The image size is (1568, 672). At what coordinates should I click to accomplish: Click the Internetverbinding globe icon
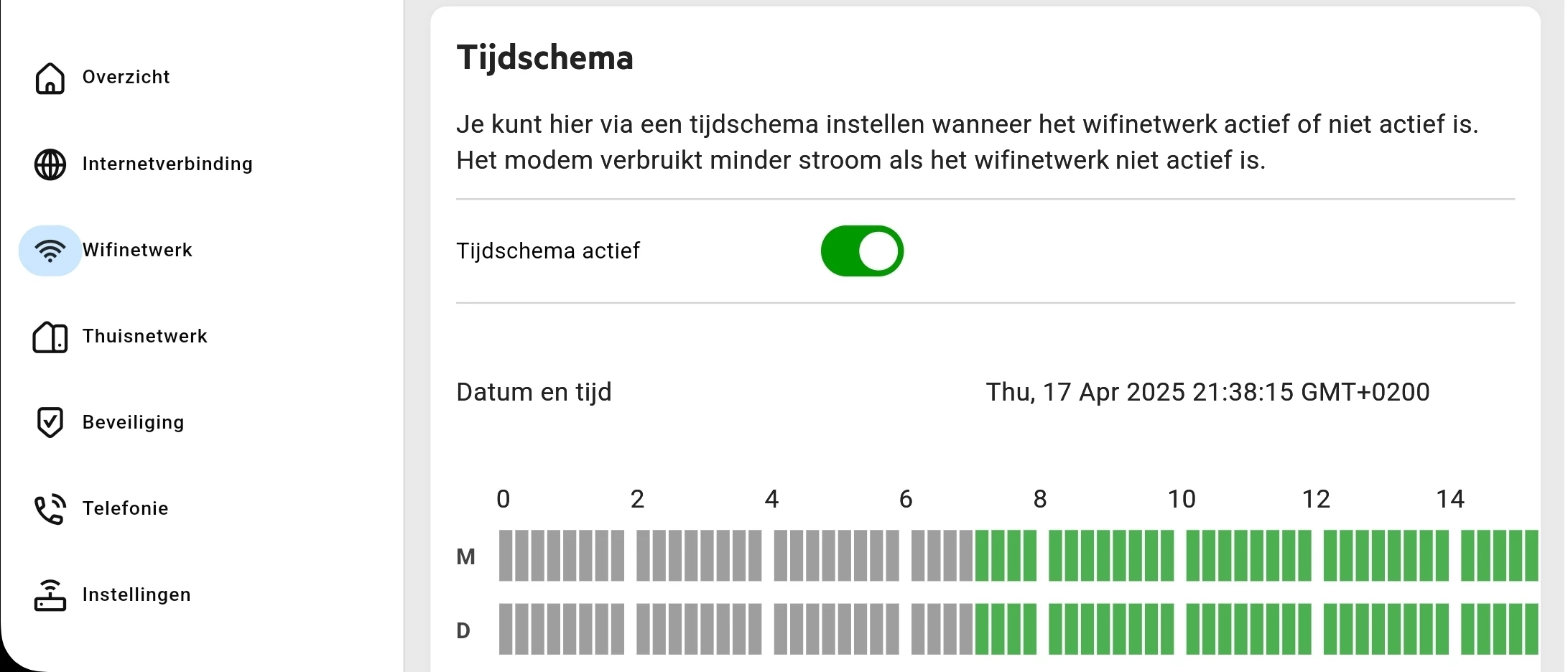click(50, 164)
